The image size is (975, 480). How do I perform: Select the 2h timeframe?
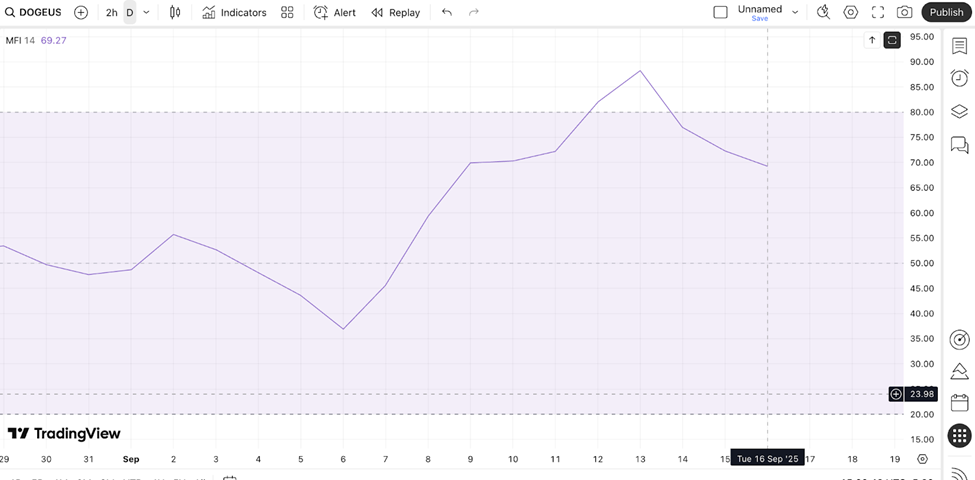click(x=111, y=13)
